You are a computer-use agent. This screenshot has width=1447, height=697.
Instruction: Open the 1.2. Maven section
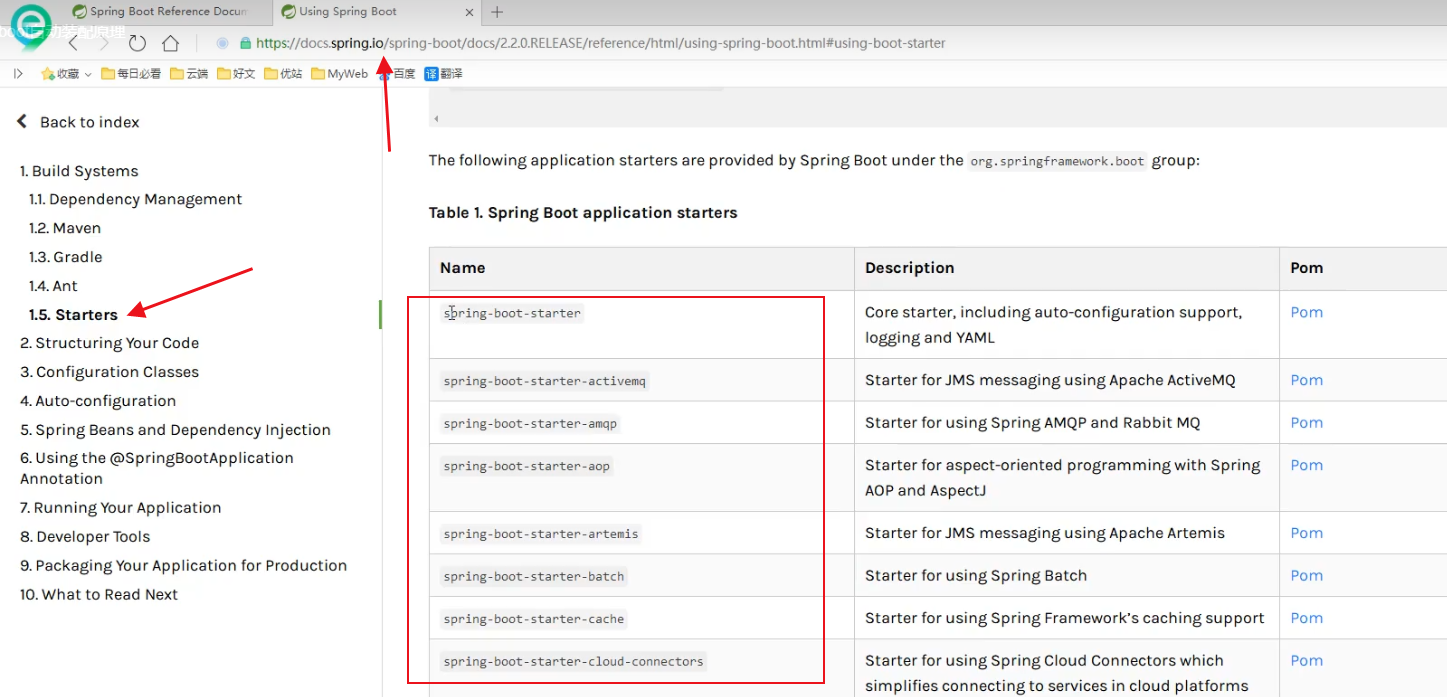(65, 228)
